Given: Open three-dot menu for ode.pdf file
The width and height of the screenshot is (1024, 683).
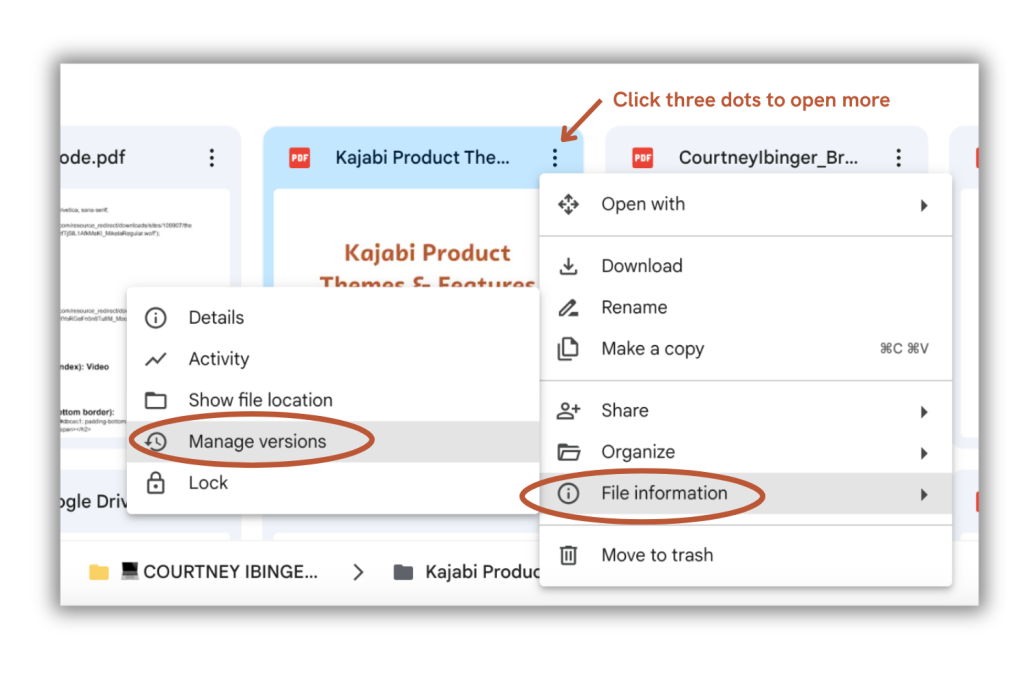Looking at the screenshot, I should (212, 157).
